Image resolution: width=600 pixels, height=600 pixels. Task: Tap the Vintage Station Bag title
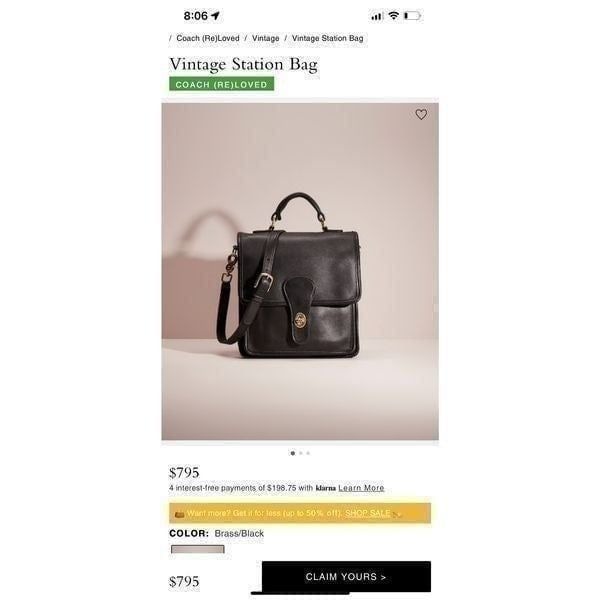(243, 64)
